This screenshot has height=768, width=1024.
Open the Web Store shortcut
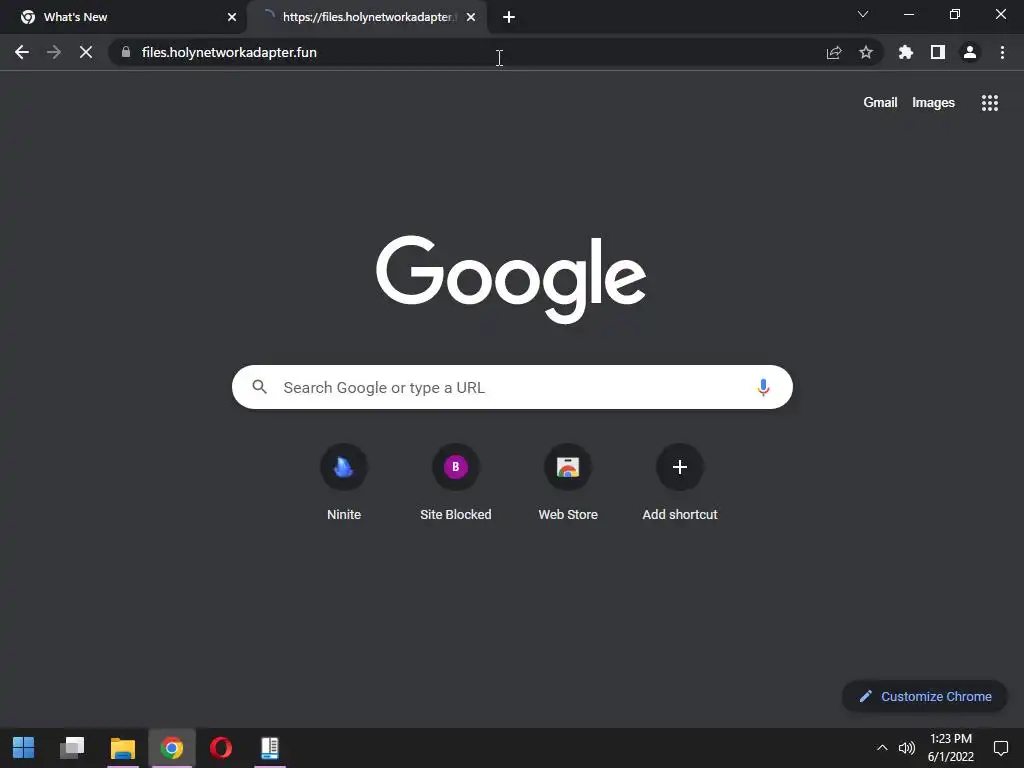click(x=568, y=482)
